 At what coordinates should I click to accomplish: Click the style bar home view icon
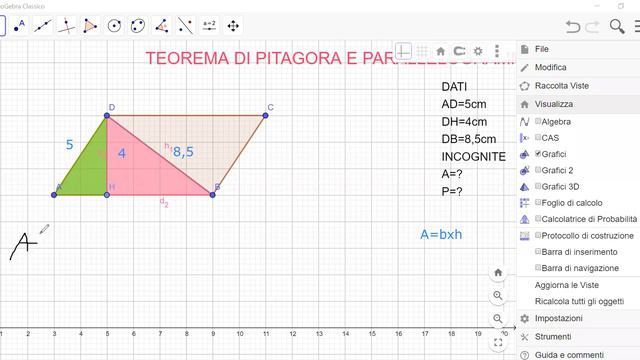click(x=440, y=51)
